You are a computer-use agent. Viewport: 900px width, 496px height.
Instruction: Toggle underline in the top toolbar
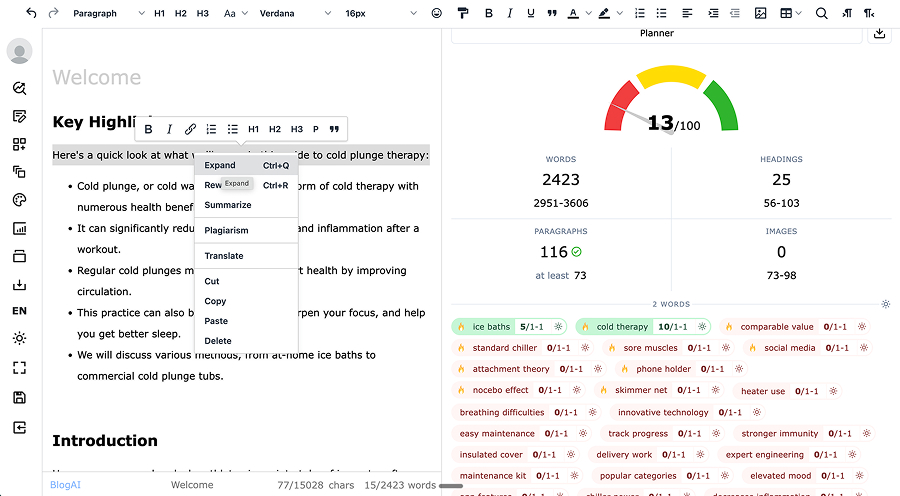(x=530, y=13)
